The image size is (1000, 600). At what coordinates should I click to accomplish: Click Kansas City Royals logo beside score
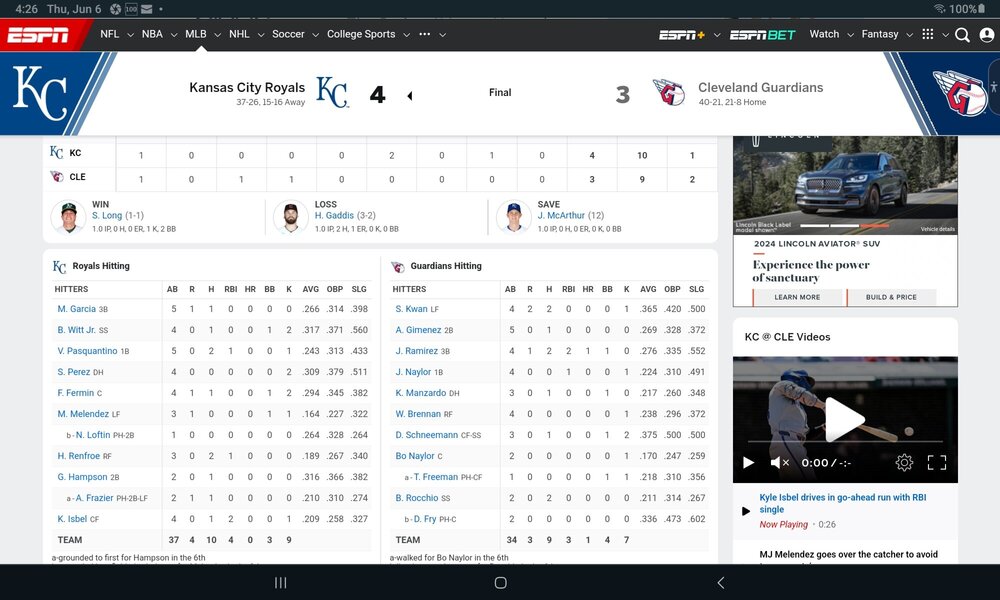click(x=332, y=92)
